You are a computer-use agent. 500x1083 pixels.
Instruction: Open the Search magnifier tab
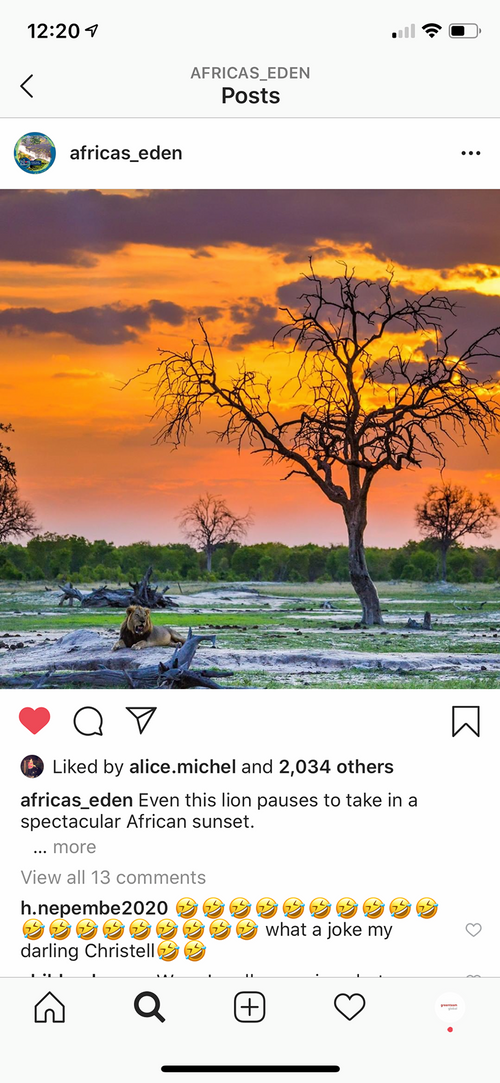(149, 1008)
